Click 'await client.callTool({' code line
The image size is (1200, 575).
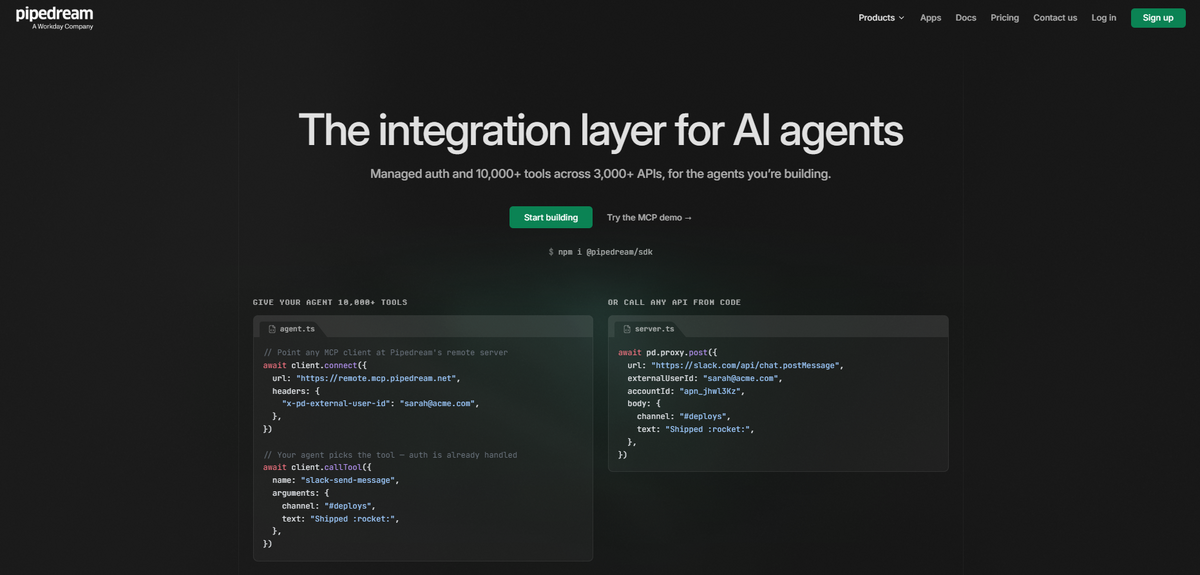pos(317,467)
